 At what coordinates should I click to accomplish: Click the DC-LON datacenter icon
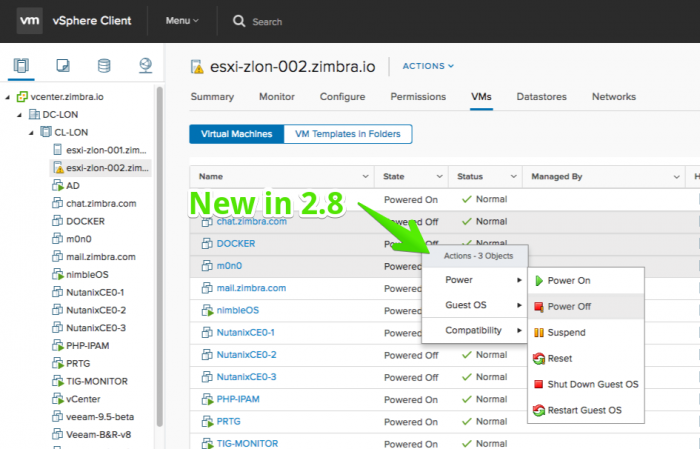[34, 115]
